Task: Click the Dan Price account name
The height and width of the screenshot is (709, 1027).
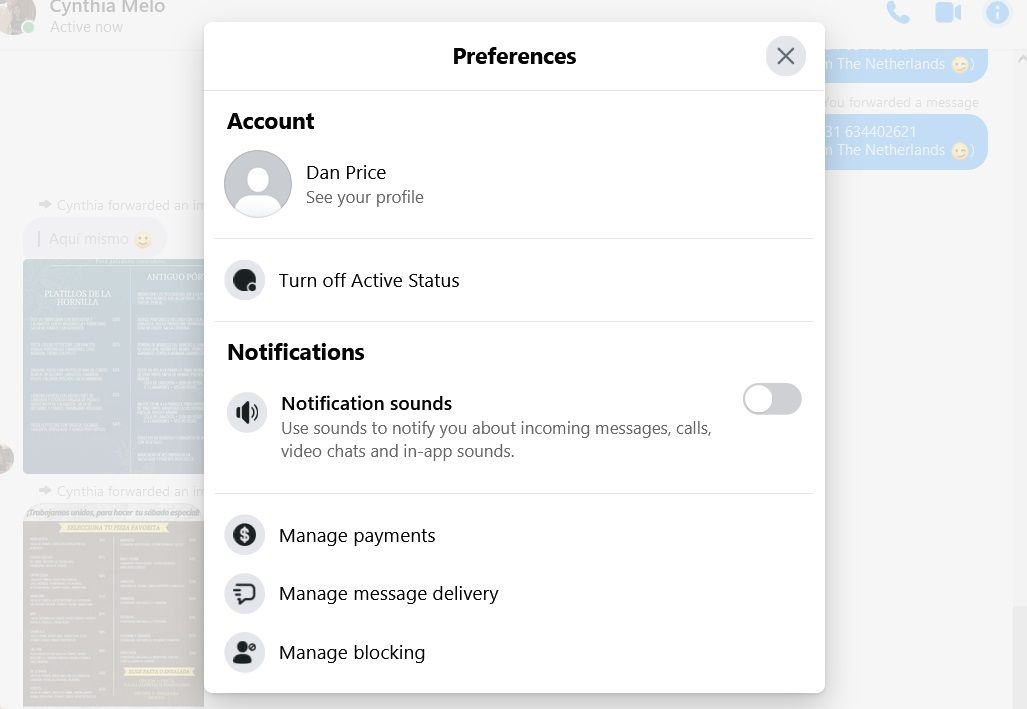Action: click(346, 172)
